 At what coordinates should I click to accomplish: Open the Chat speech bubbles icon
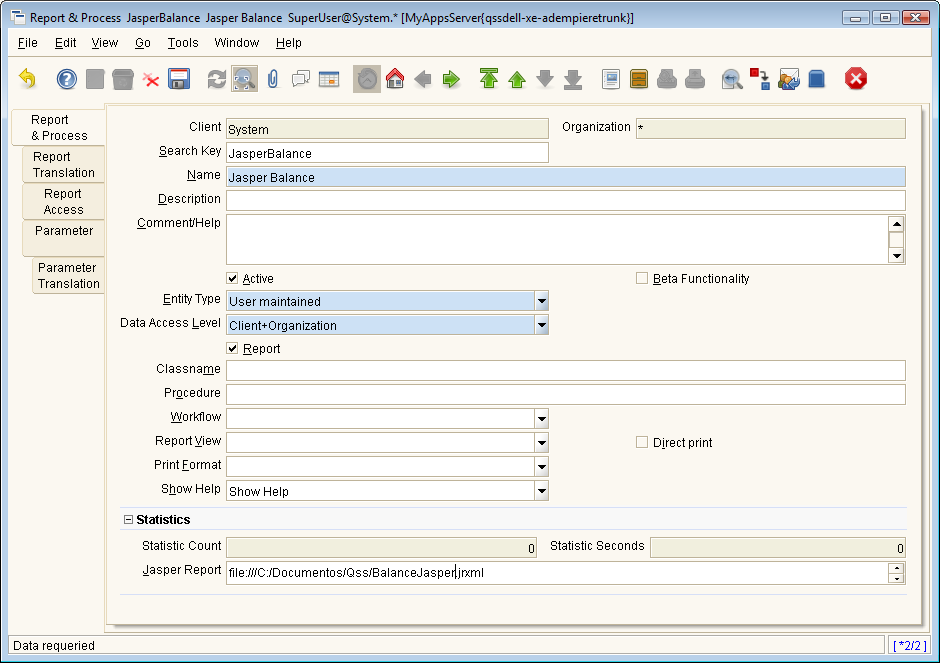click(x=301, y=79)
